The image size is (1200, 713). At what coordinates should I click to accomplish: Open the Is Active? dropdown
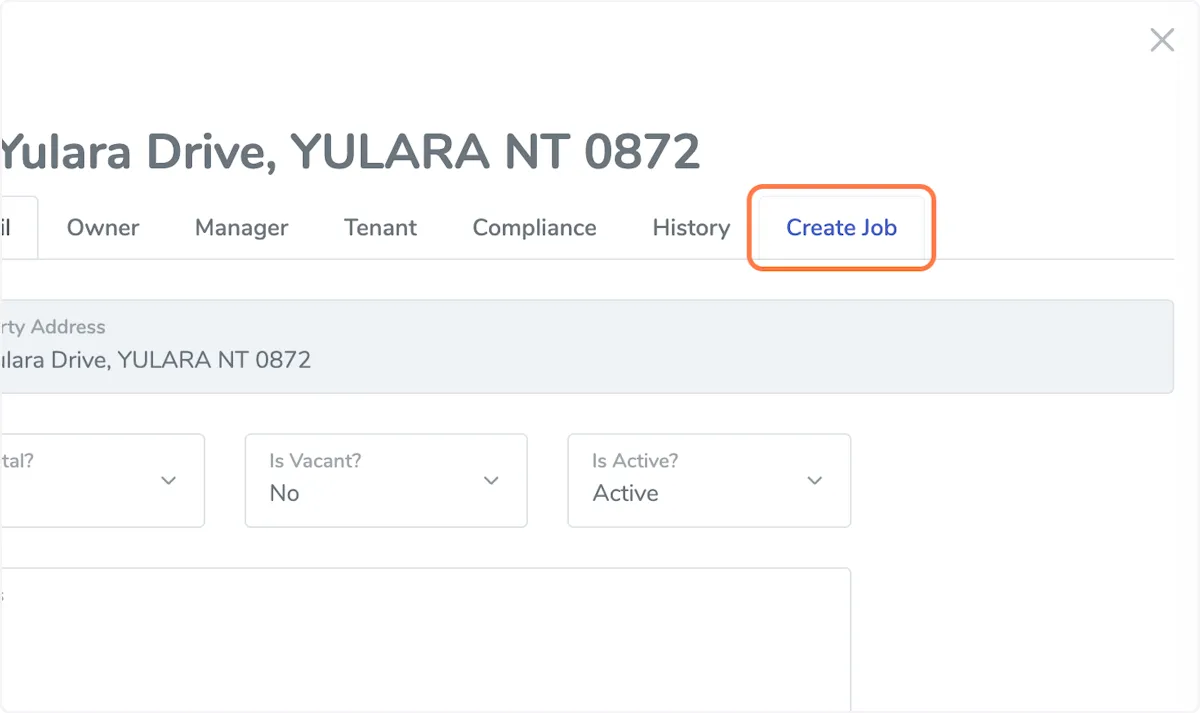(708, 480)
